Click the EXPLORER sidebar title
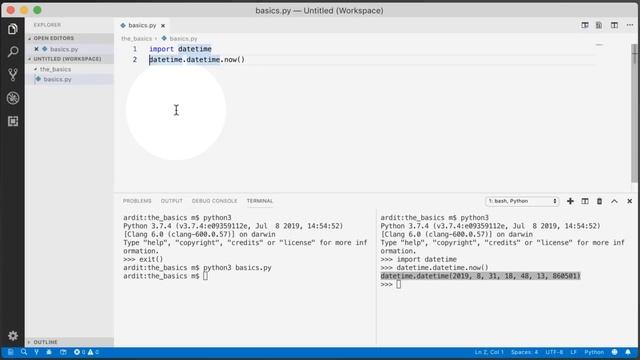The image size is (640, 360). [x=47, y=25]
